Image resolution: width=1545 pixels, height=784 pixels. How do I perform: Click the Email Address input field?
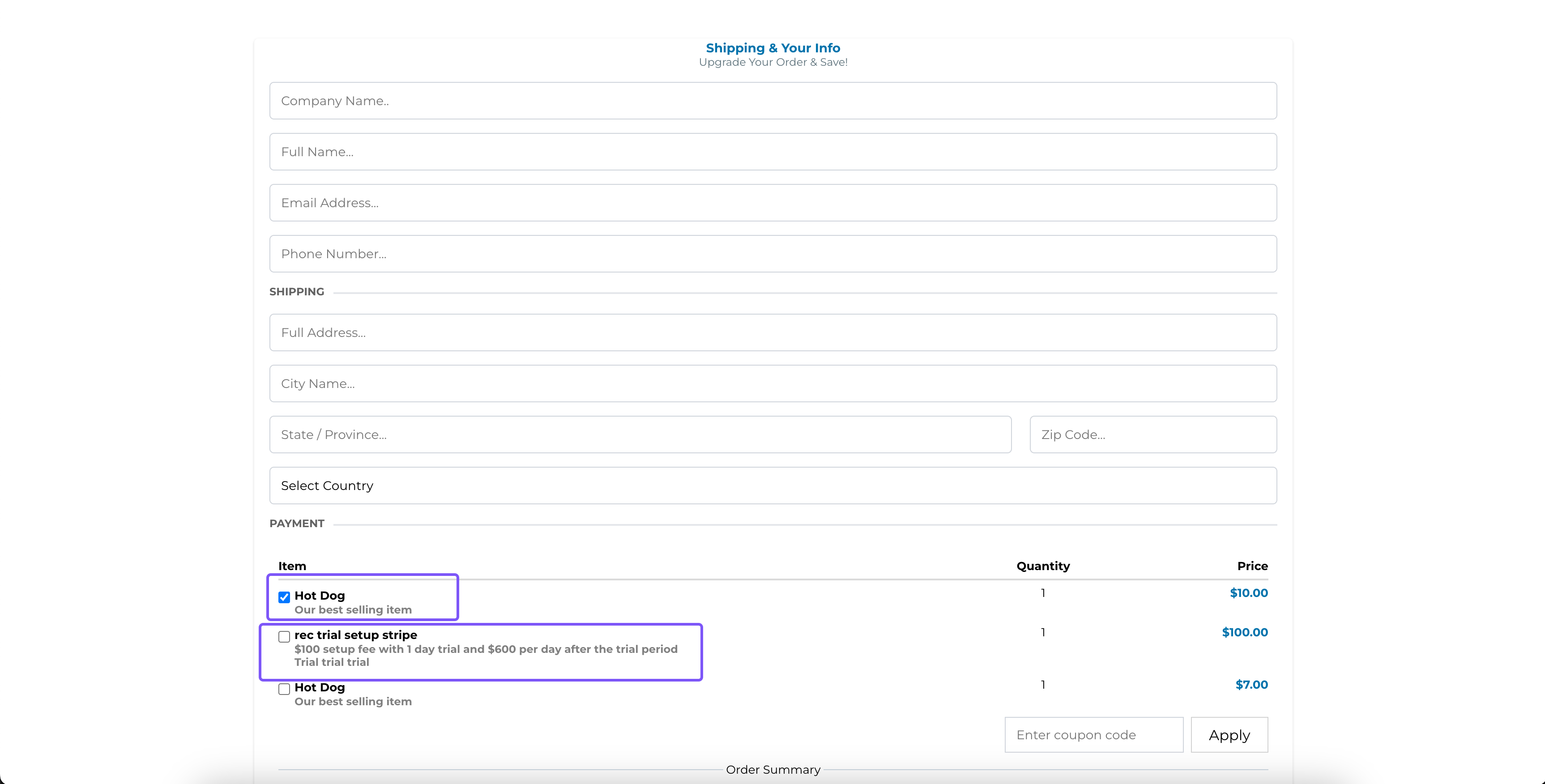point(772,203)
